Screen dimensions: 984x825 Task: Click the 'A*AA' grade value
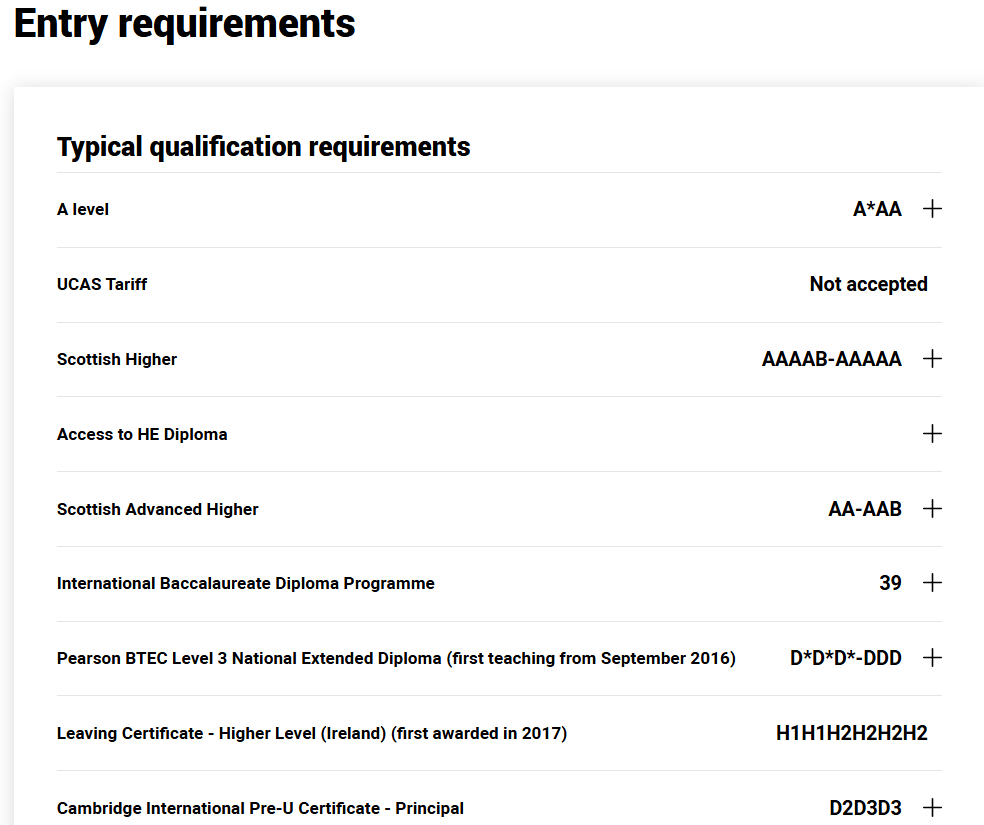[877, 209]
